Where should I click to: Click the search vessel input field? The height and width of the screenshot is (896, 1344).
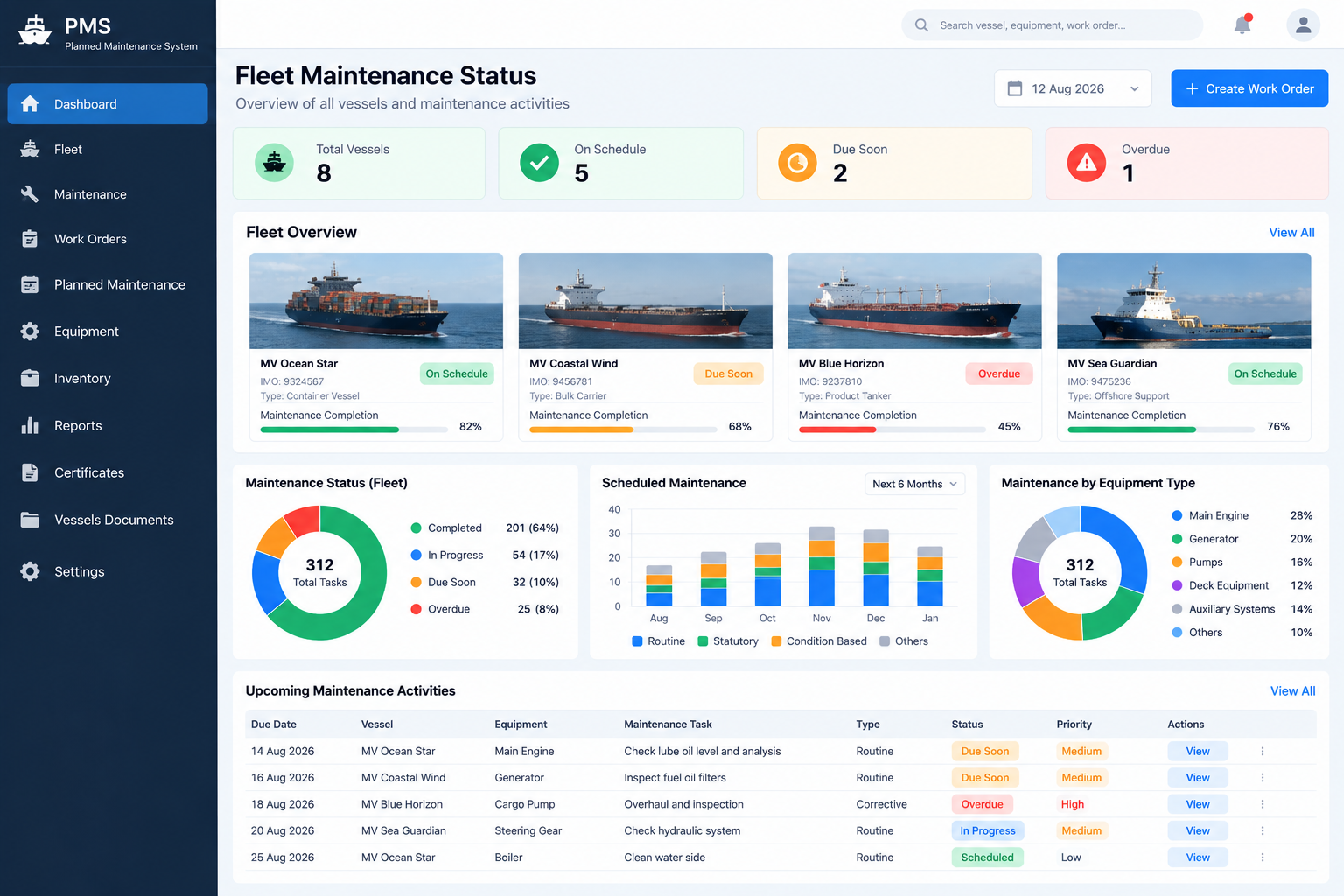pyautogui.click(x=1052, y=25)
